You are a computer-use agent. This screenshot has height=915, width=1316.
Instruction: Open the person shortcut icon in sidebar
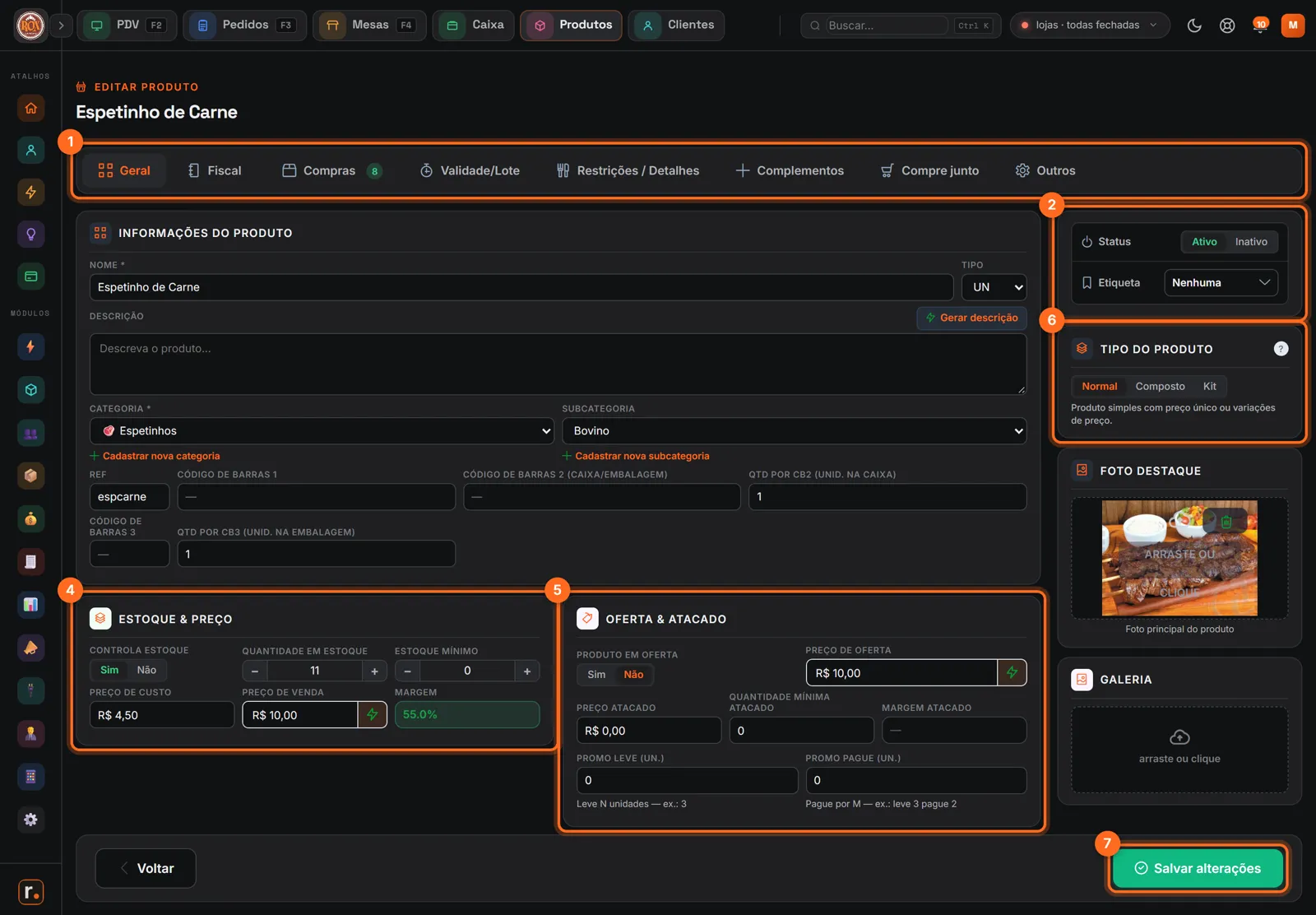pyautogui.click(x=31, y=150)
